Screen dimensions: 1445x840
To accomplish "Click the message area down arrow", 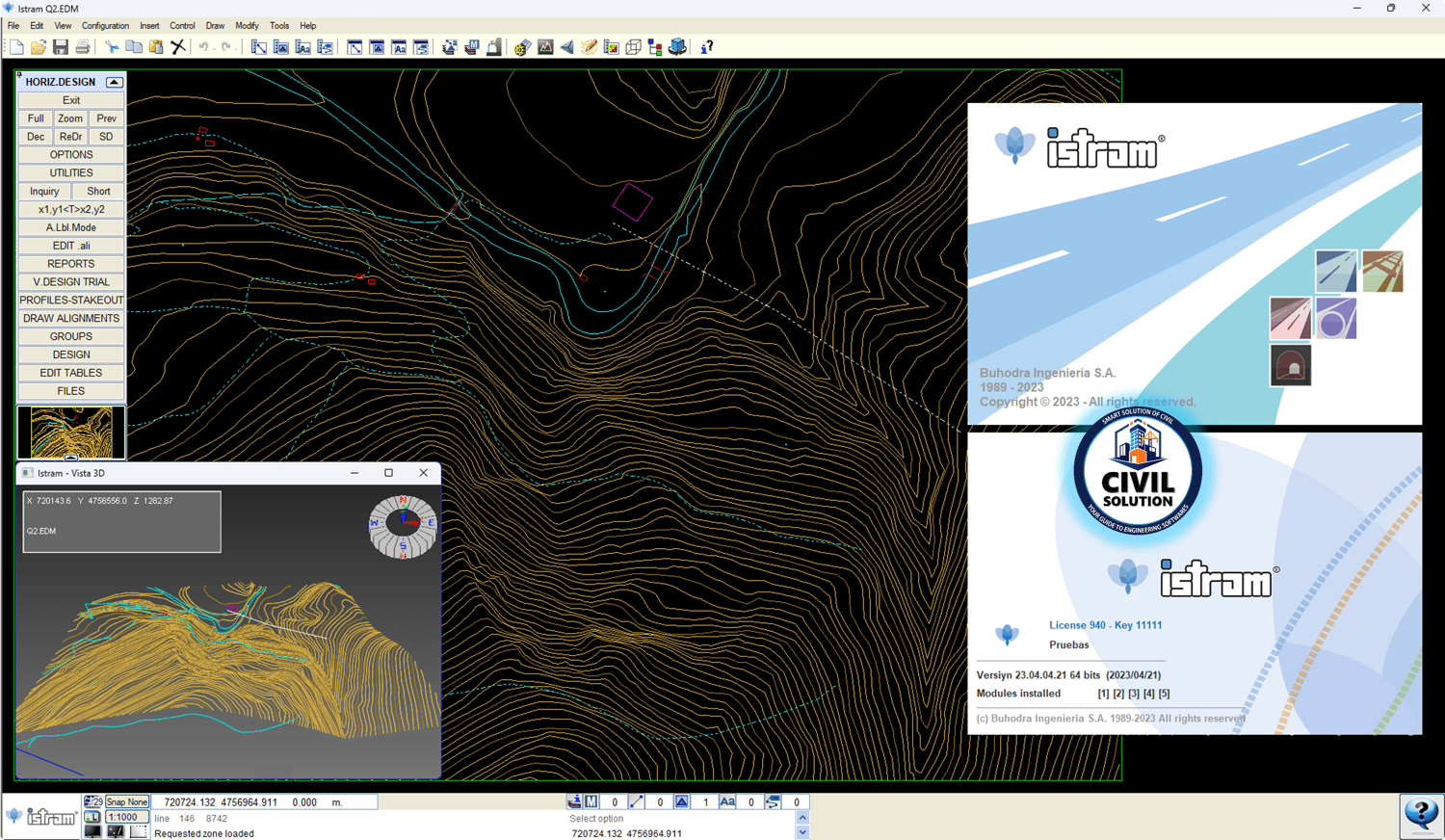I will [802, 832].
